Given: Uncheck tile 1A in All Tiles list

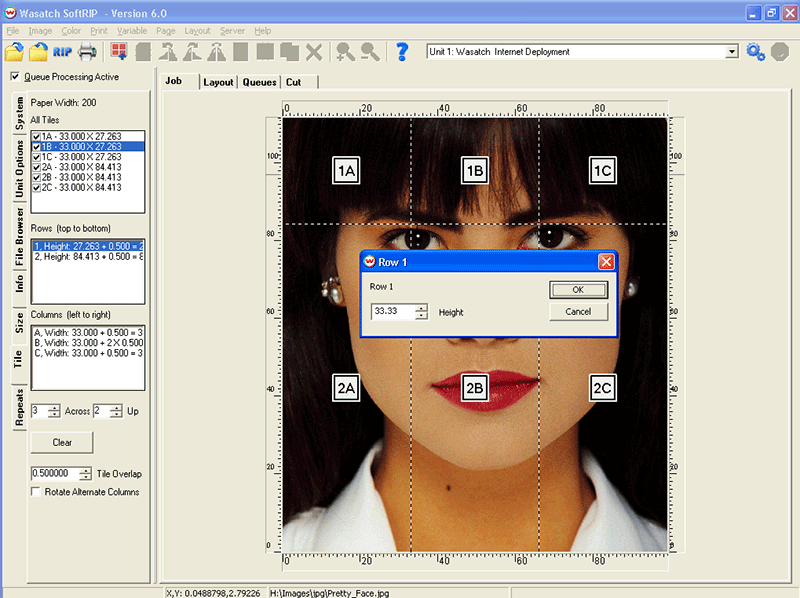Looking at the screenshot, I should coord(37,136).
